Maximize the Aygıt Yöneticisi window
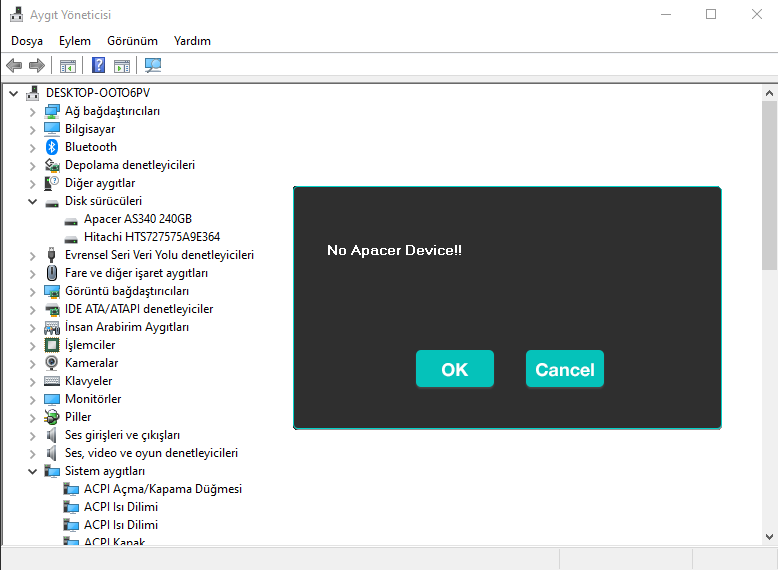This screenshot has width=778, height=570. [711, 14]
